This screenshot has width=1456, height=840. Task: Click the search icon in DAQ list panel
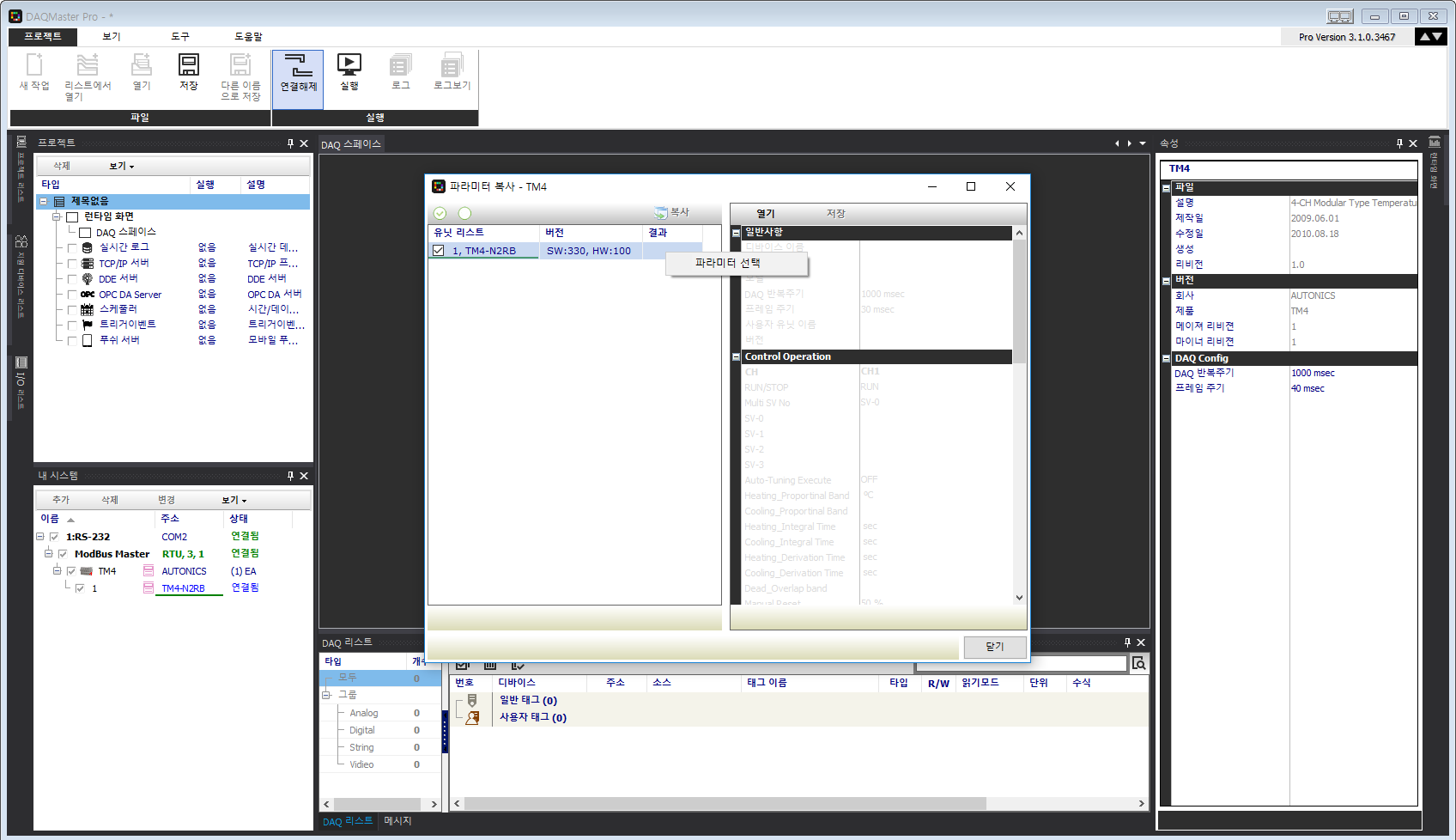coord(1138,663)
